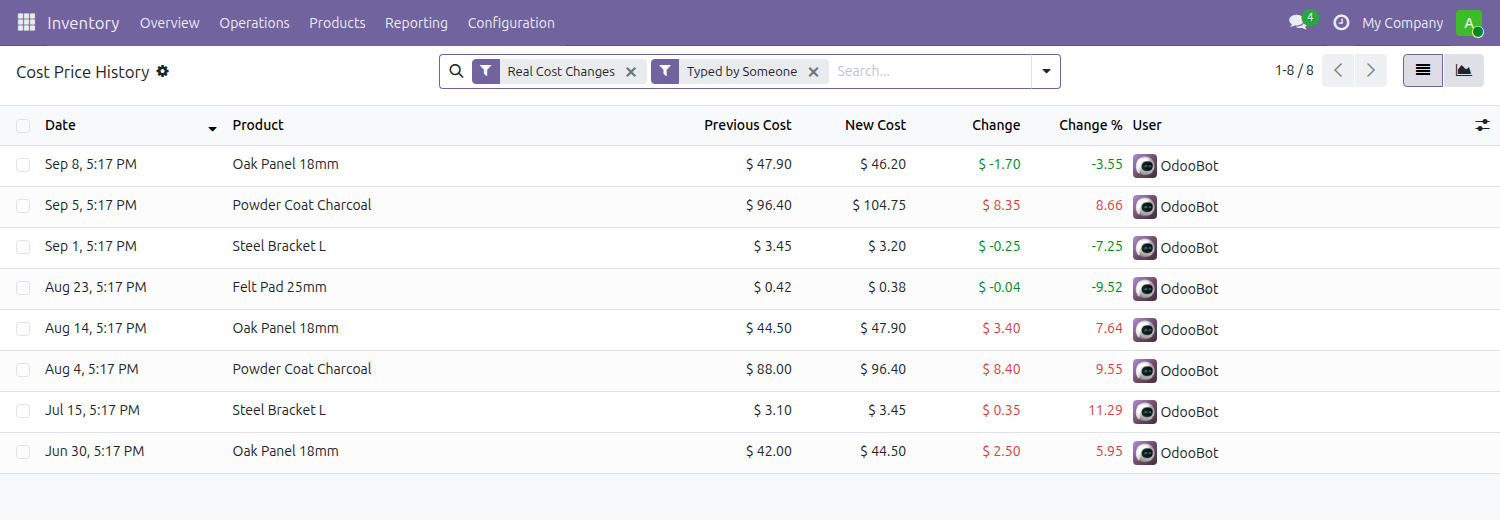Click the 11.29 change percent value

[1105, 410]
